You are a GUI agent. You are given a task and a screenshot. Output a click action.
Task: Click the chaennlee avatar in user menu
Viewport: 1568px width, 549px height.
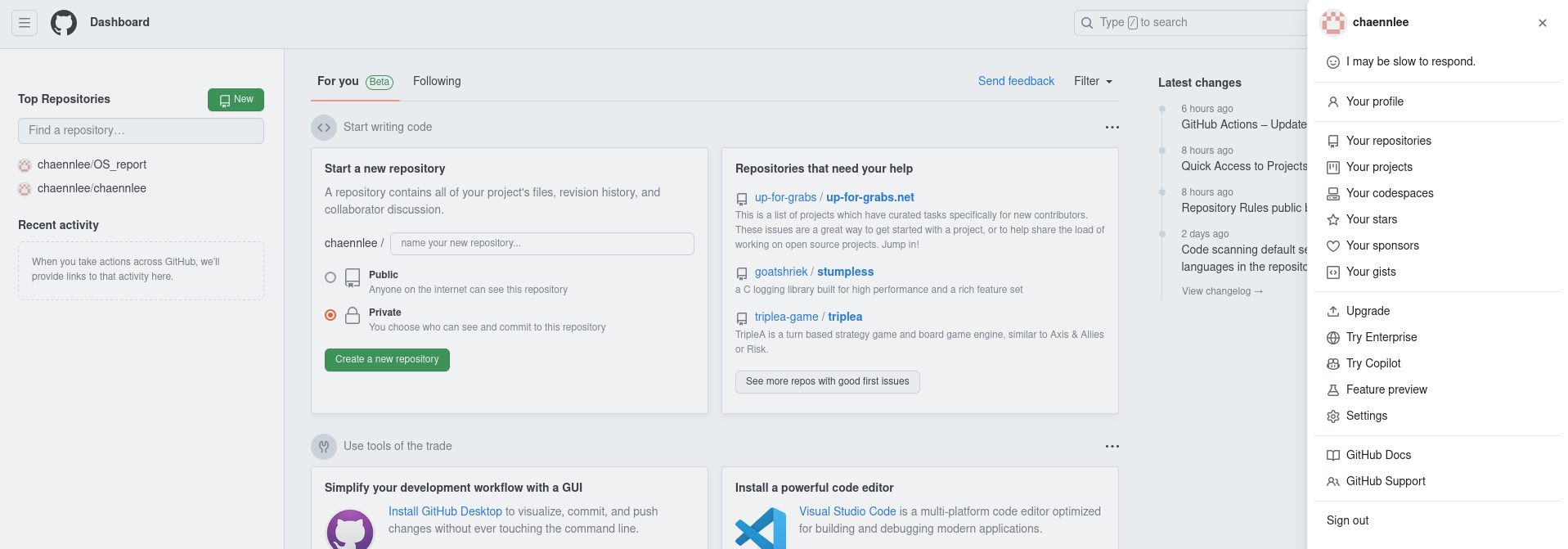coord(1333,23)
